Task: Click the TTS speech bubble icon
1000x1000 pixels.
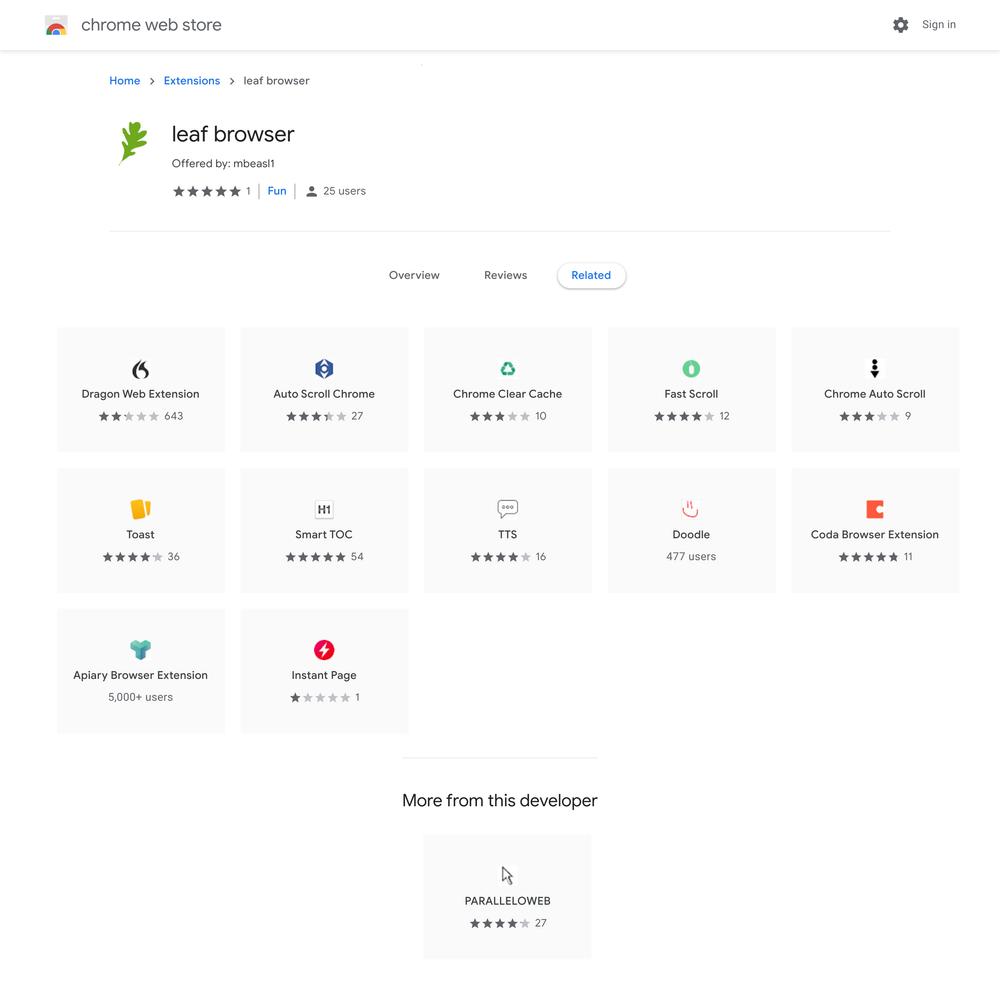Action: click(x=508, y=508)
